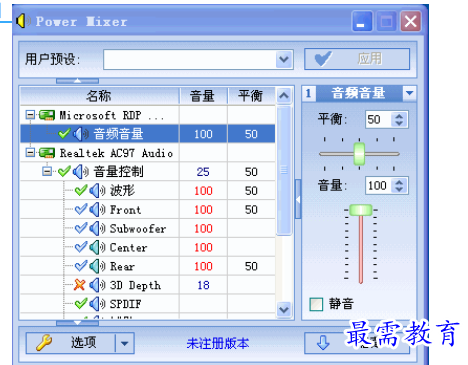Collapse the Microsoft RDP tree node

pos(30,115)
